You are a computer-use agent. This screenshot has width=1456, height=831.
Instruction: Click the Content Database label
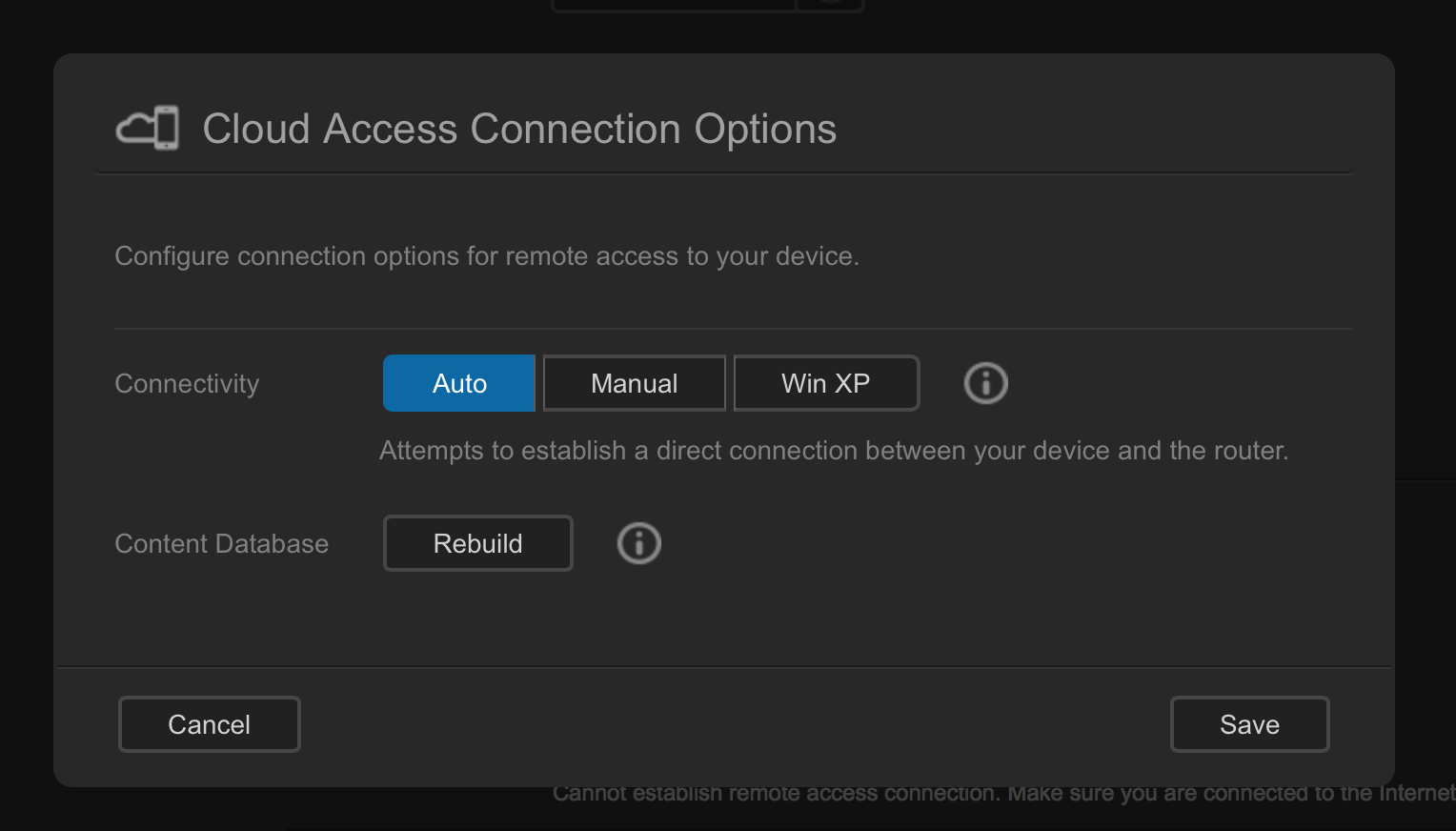(221, 543)
